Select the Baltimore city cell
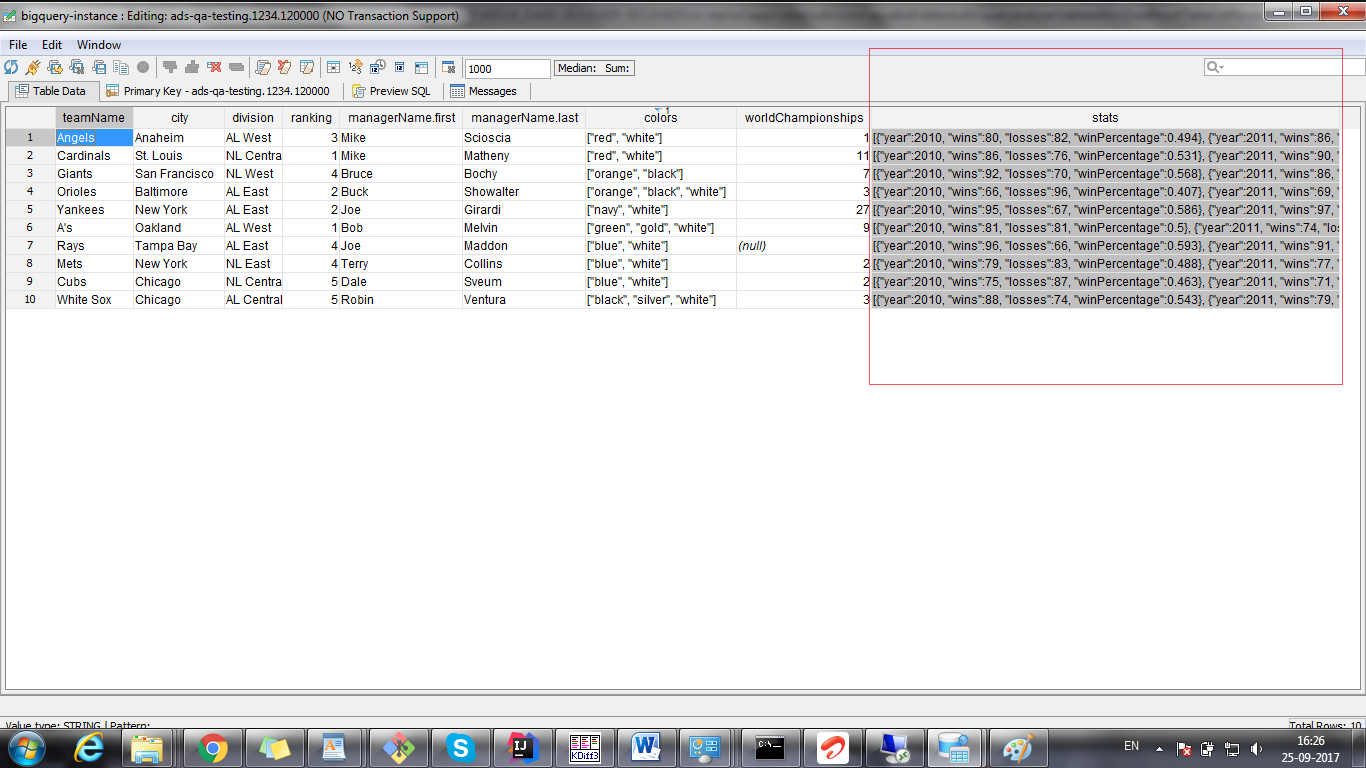This screenshot has width=1366, height=768. point(179,192)
